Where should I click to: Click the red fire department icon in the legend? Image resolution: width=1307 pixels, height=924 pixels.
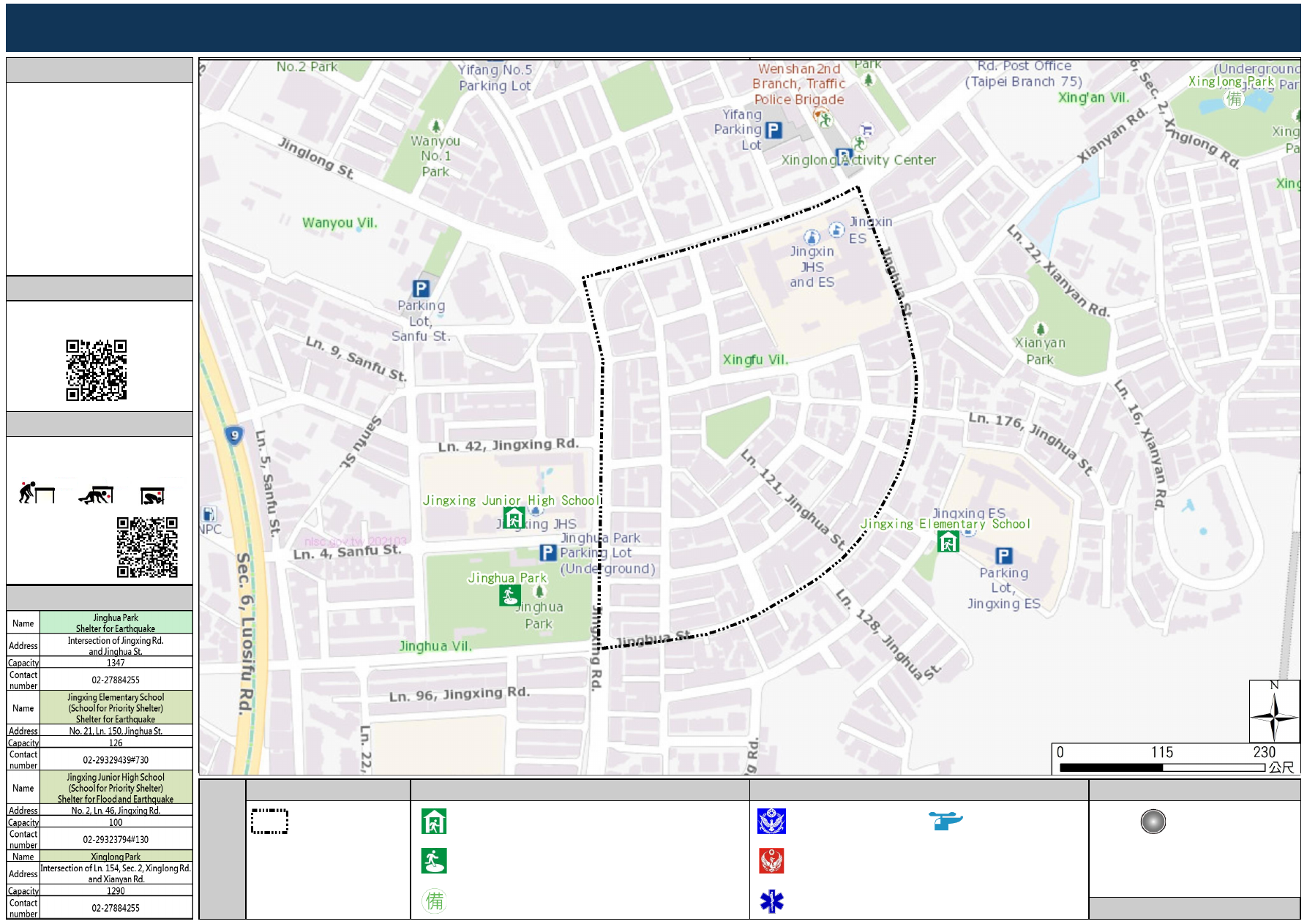tap(771, 861)
